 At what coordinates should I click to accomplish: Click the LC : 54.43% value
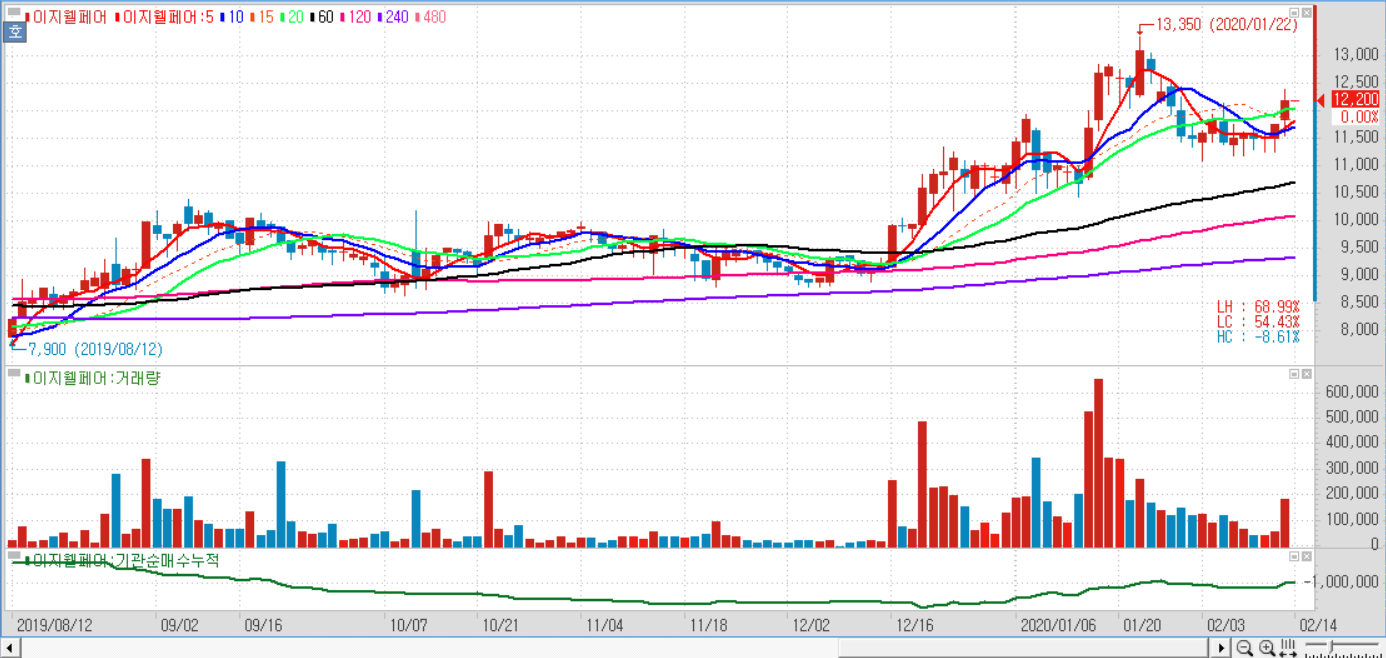(x=1258, y=321)
